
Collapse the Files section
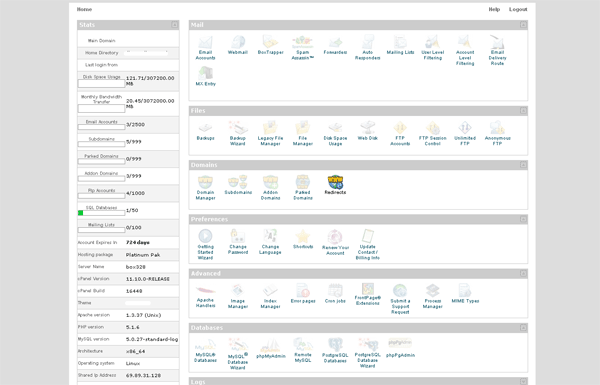[x=523, y=111]
